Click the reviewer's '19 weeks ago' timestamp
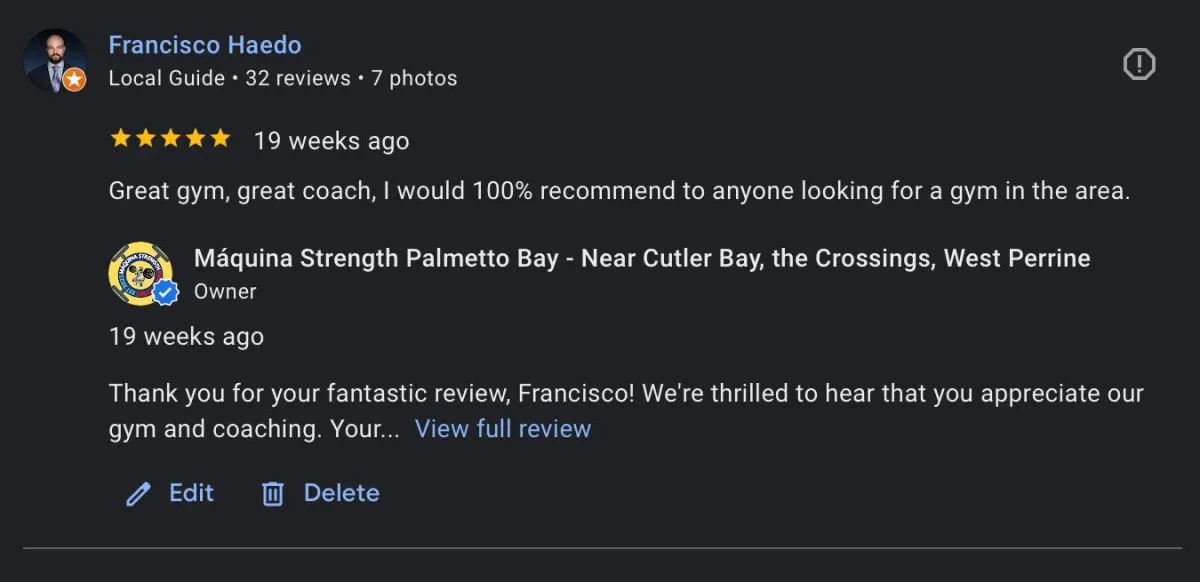1200x582 pixels. pyautogui.click(x=331, y=141)
